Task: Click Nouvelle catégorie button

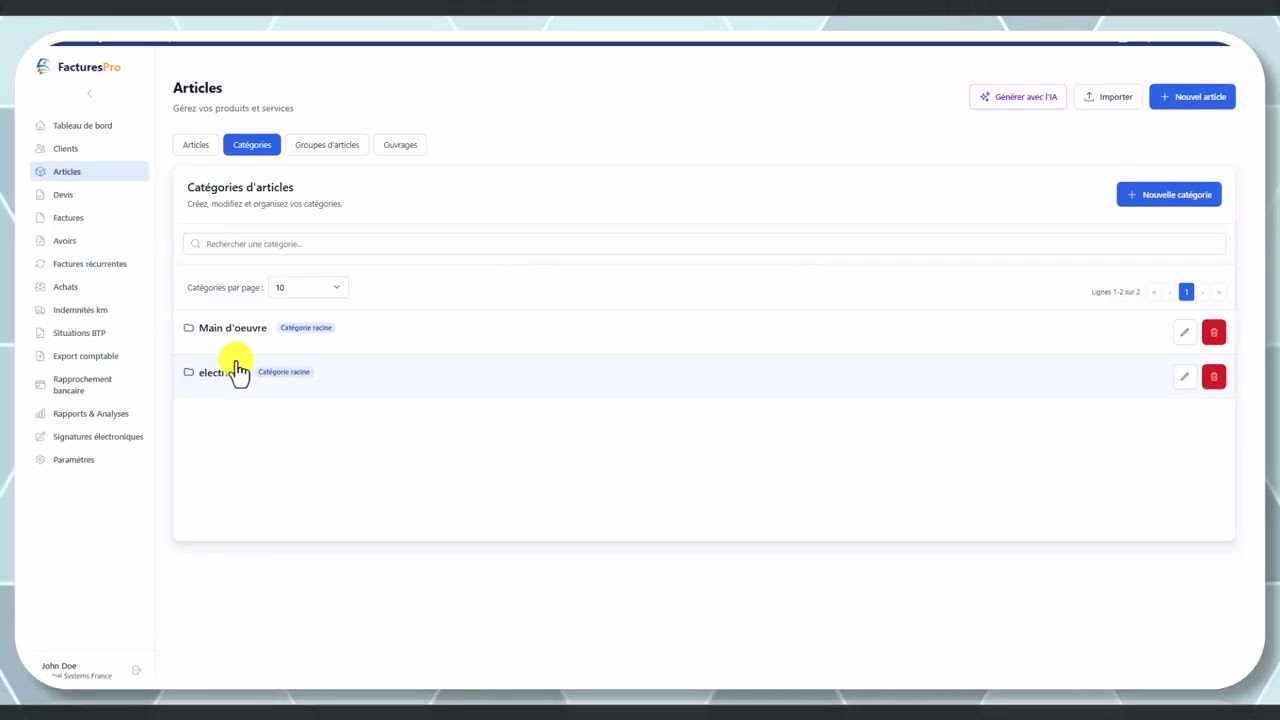Action: pos(1169,195)
